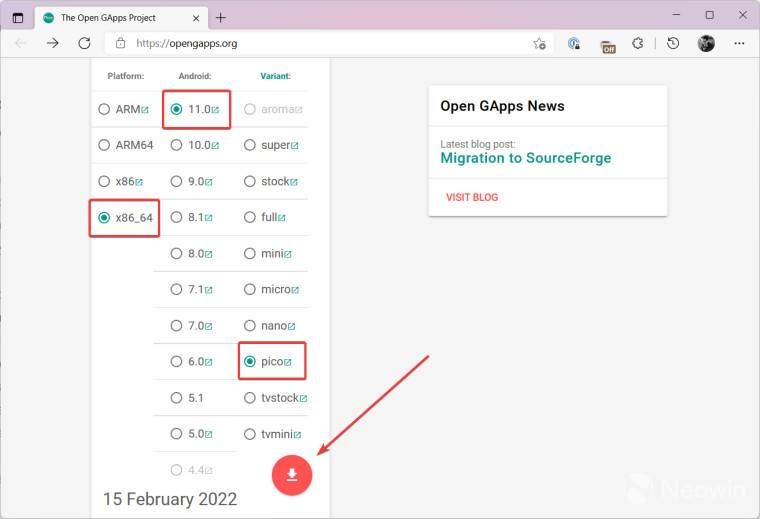Choose Android 8.1 radio button
Viewport: 760px width, 519px height.
(176, 217)
